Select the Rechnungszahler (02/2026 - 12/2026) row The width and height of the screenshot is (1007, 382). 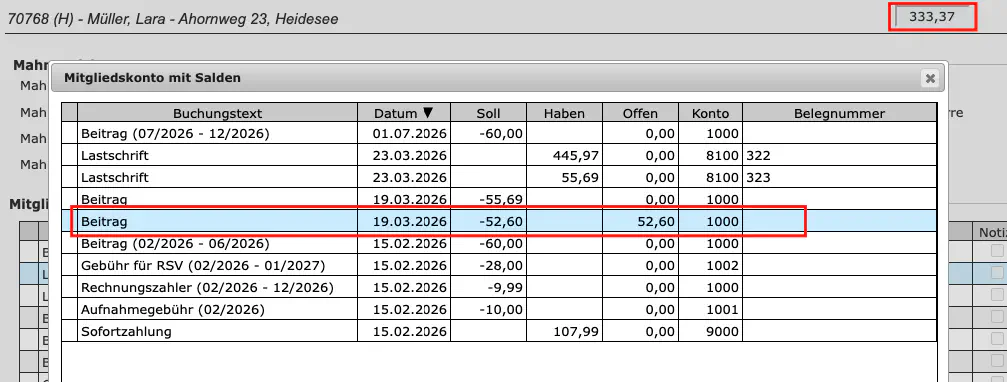(498, 288)
